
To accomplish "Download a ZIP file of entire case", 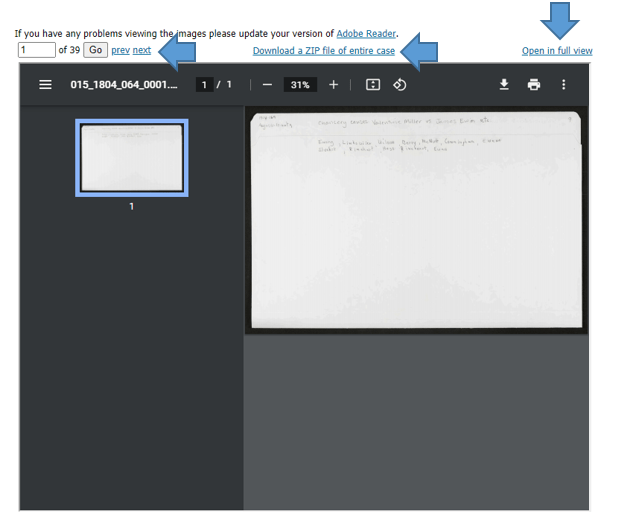I will [323, 50].
